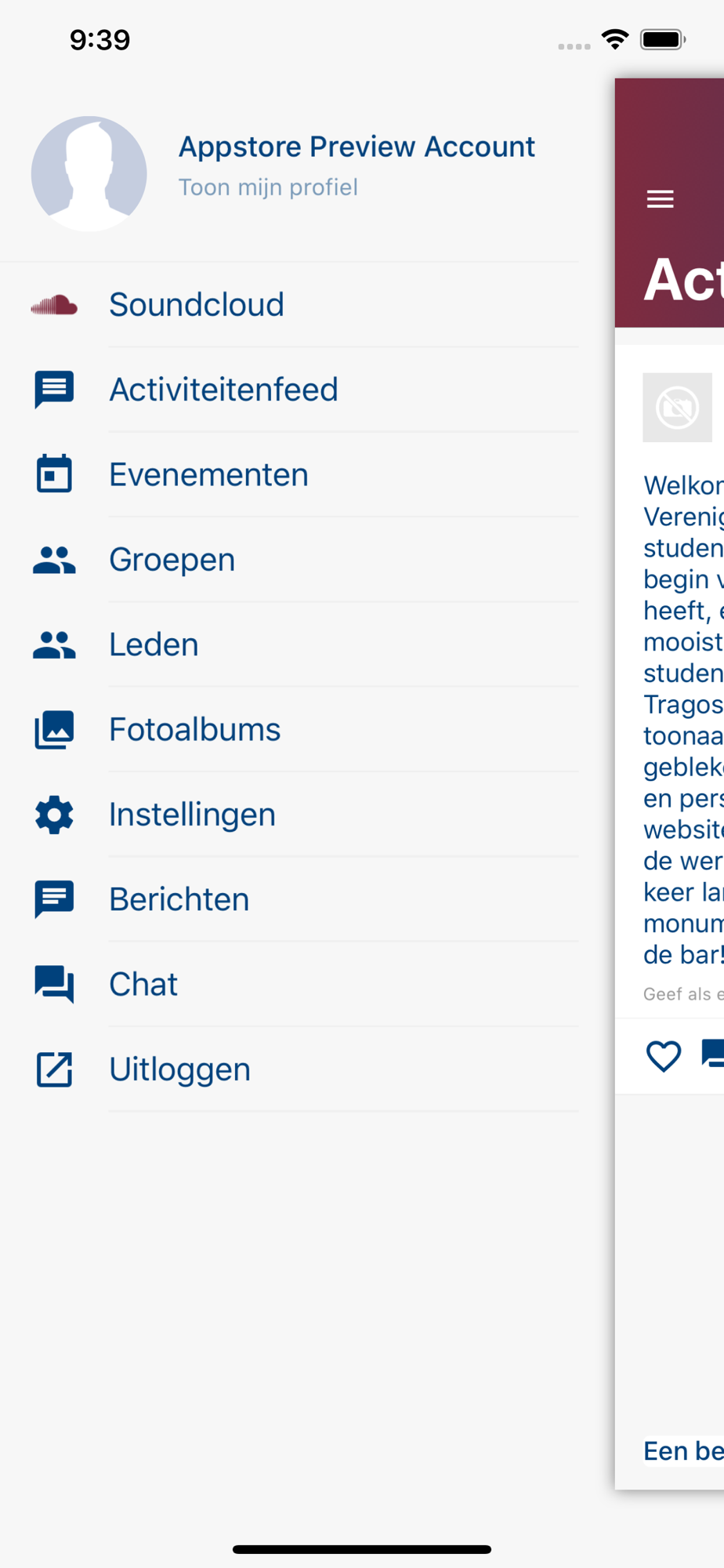The width and height of the screenshot is (724, 1568).
Task: Open the Berichten menu item
Action: tap(179, 899)
